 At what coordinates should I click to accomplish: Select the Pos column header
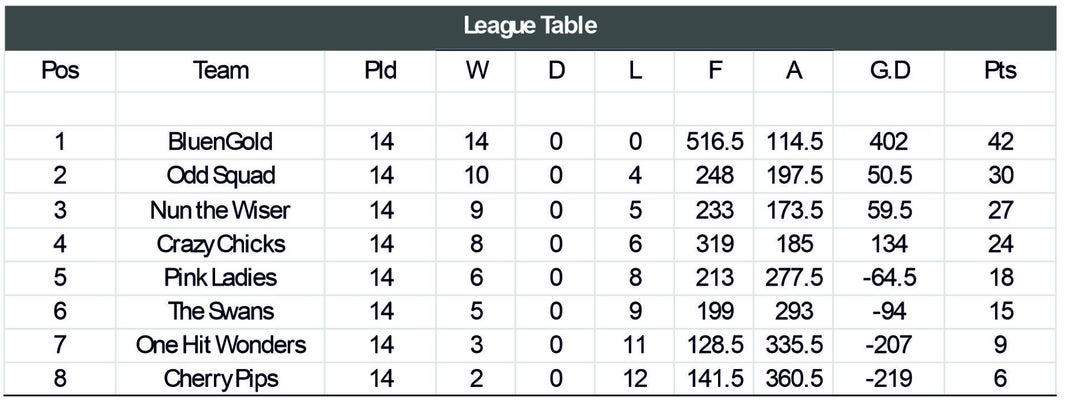pyautogui.click(x=60, y=71)
